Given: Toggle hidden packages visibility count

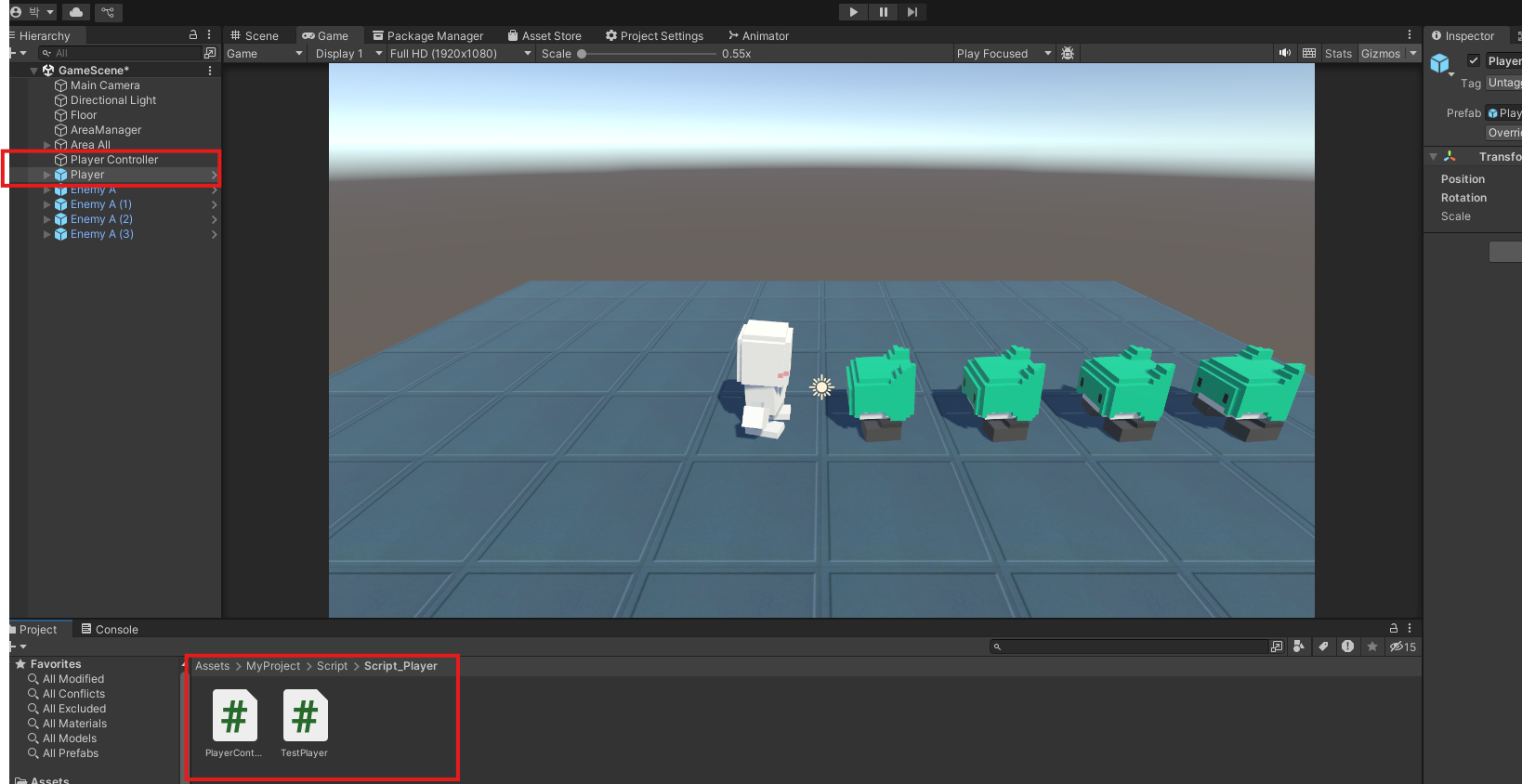Looking at the screenshot, I should coord(1403,647).
